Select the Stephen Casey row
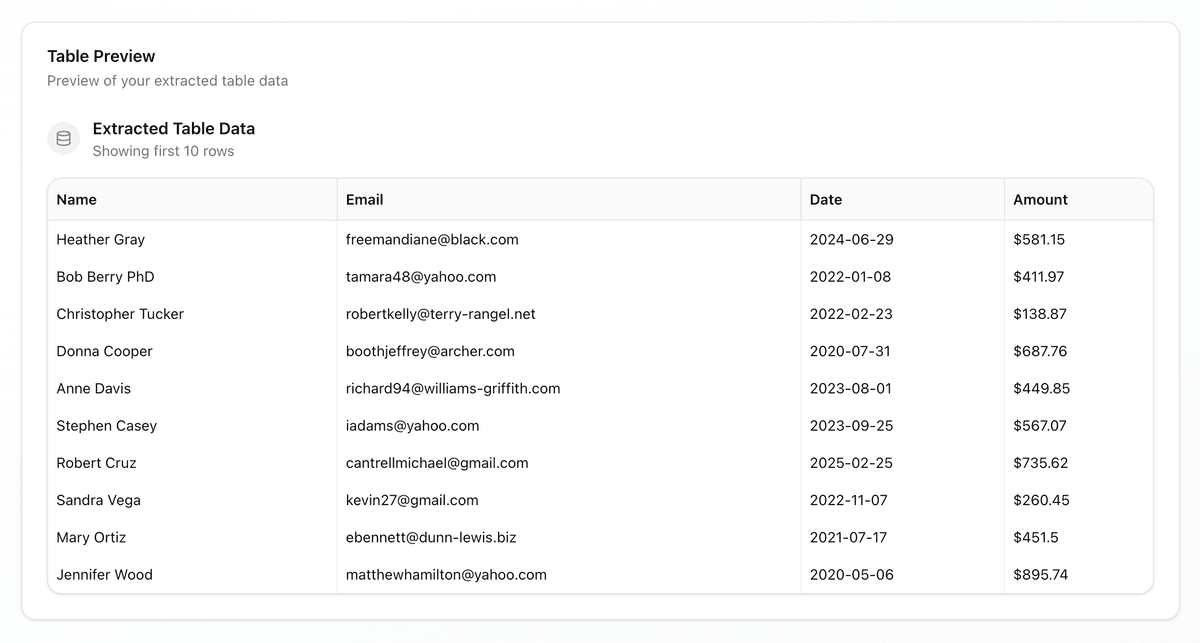The width and height of the screenshot is (1200, 643). tap(107, 425)
